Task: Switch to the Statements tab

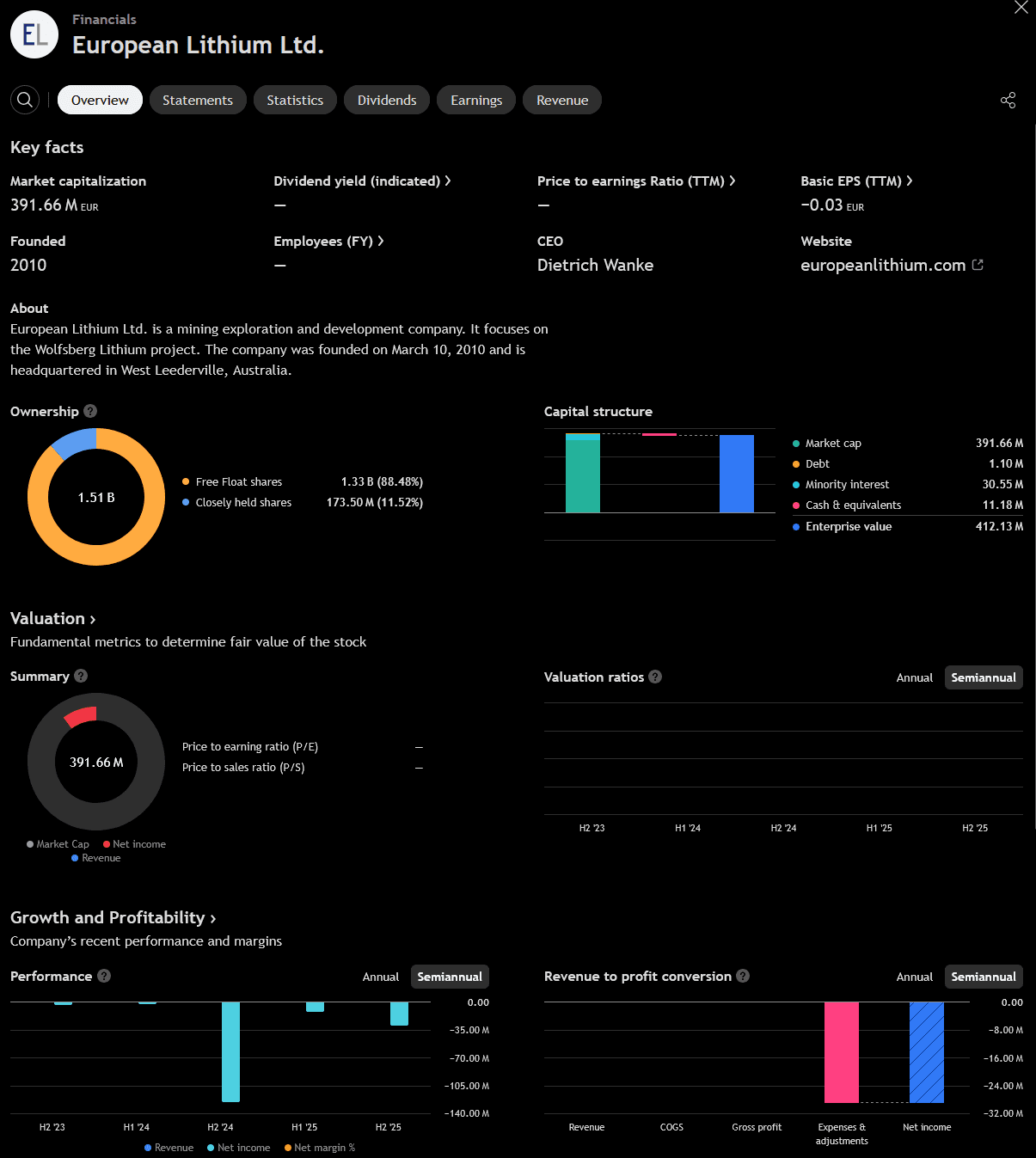Action: (198, 100)
